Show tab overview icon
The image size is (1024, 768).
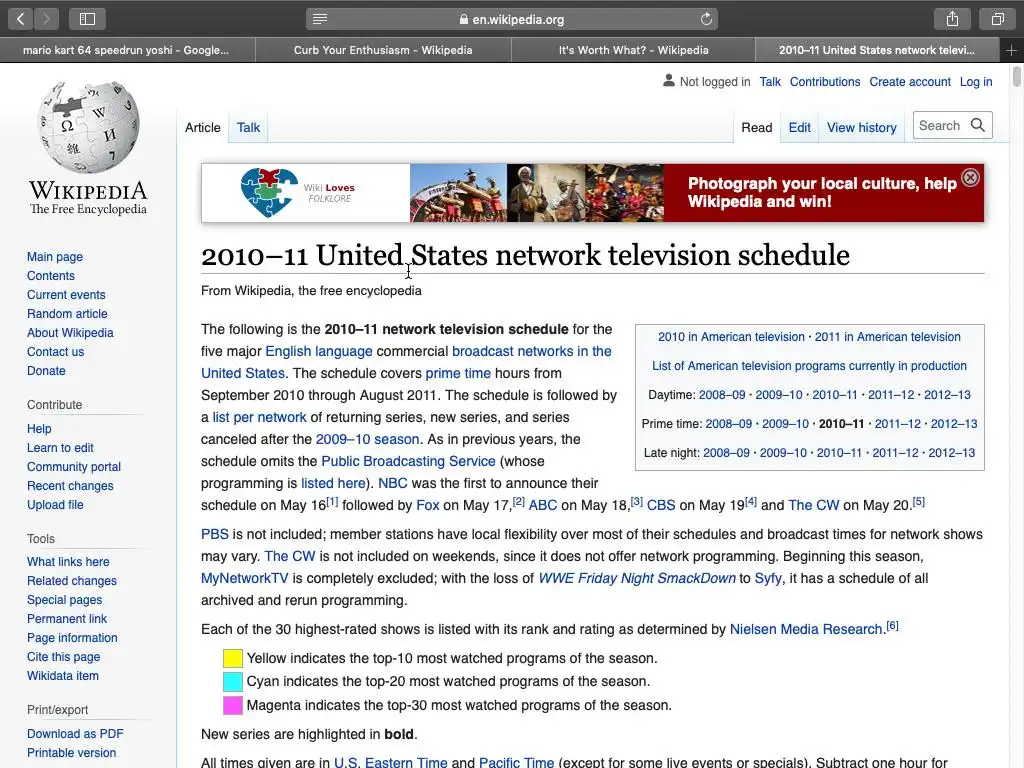[997, 19]
